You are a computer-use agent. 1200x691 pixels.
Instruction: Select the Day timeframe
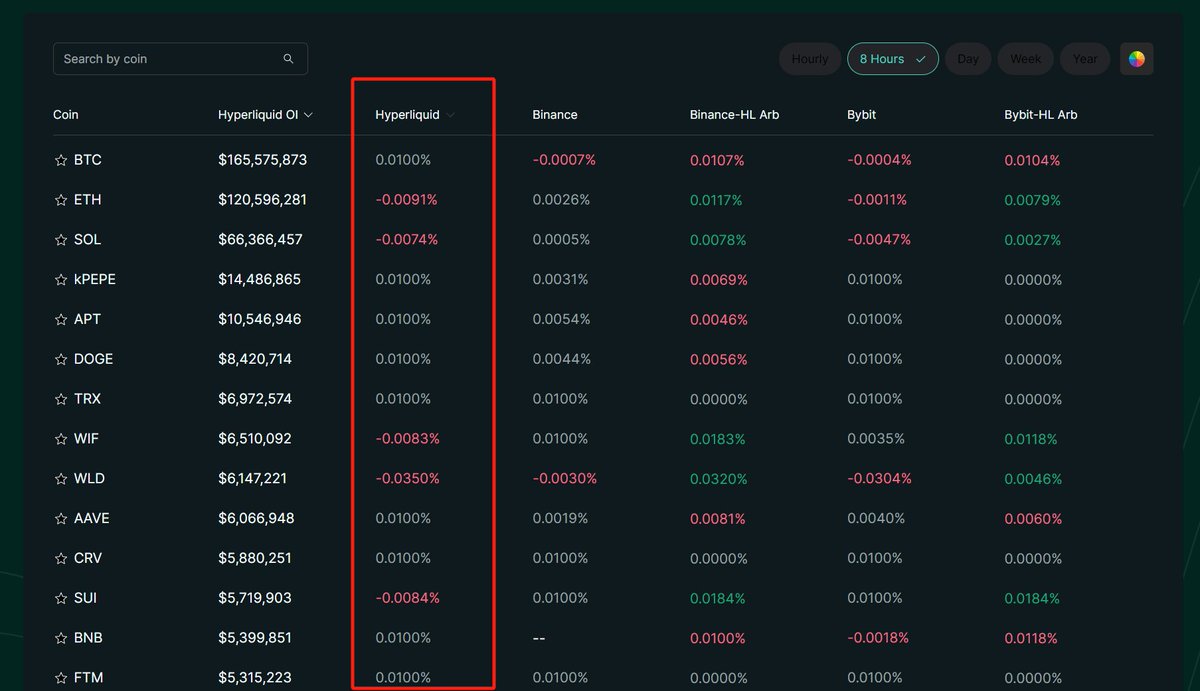(x=968, y=59)
